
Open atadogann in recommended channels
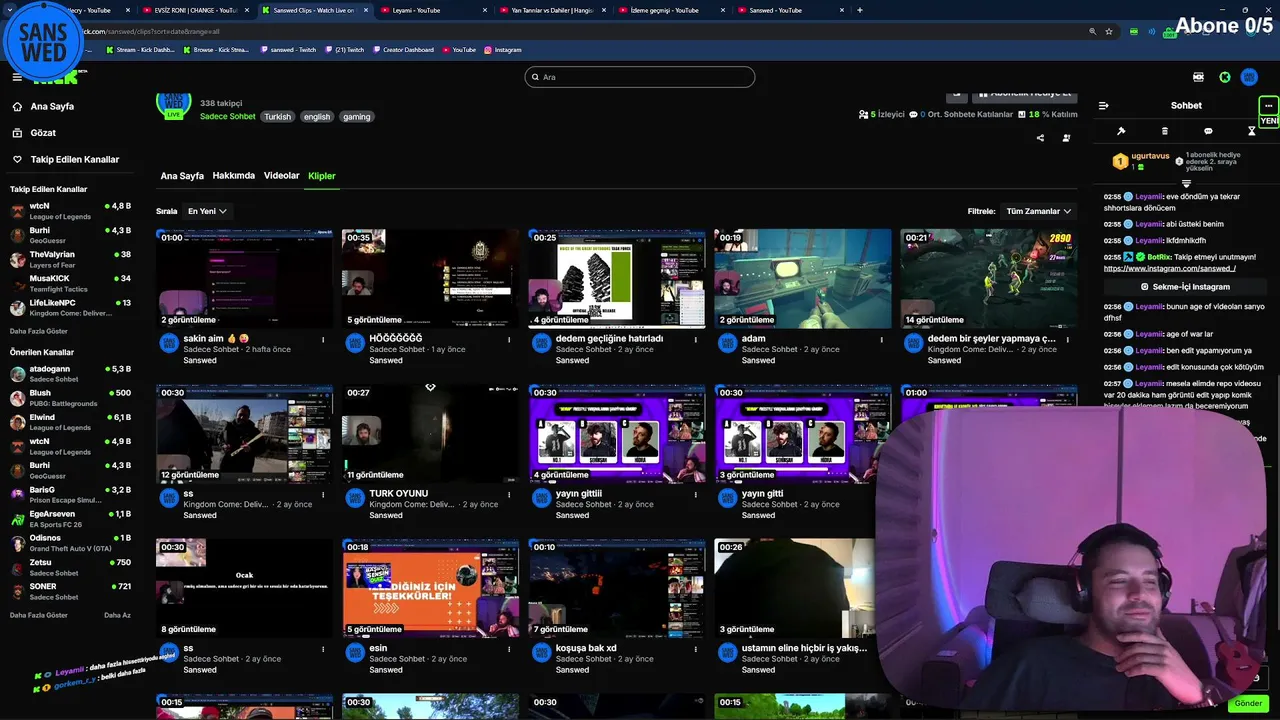[70, 374]
